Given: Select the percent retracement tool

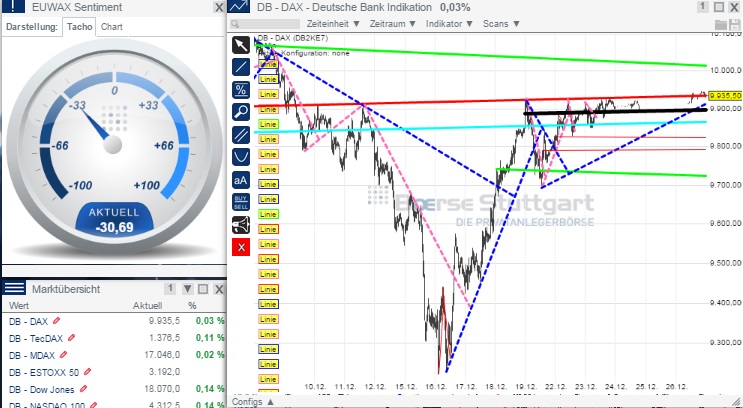Looking at the screenshot, I should coord(241,90).
